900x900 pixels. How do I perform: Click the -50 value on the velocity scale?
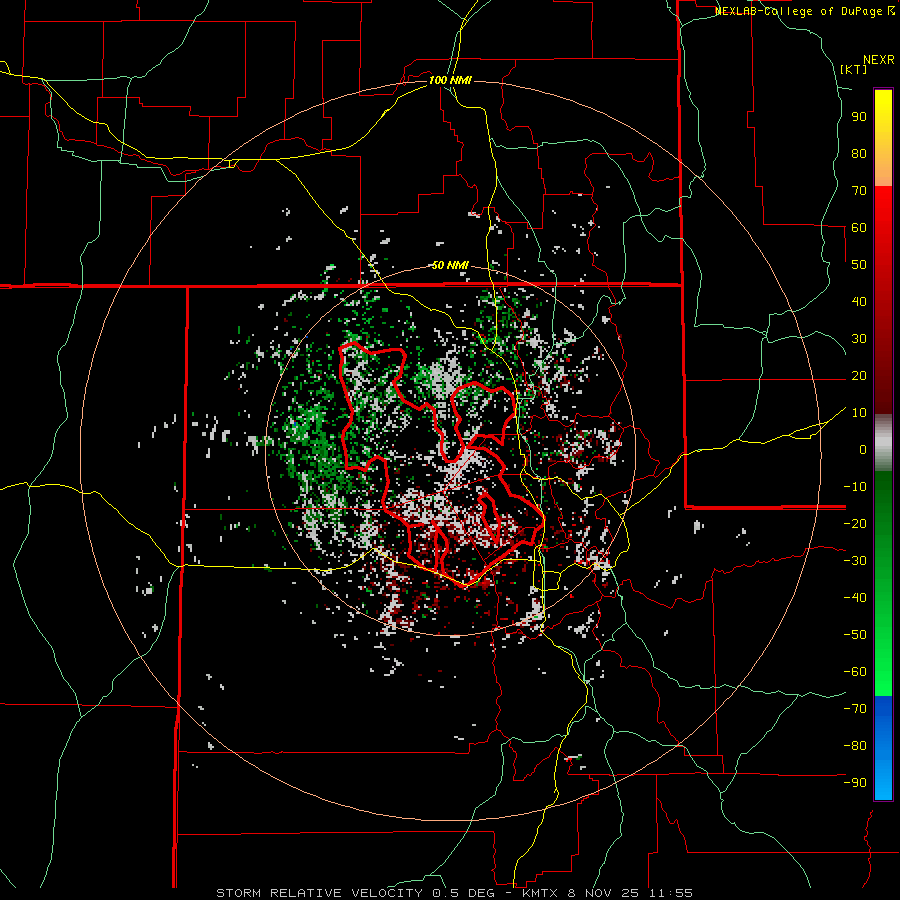[855, 635]
